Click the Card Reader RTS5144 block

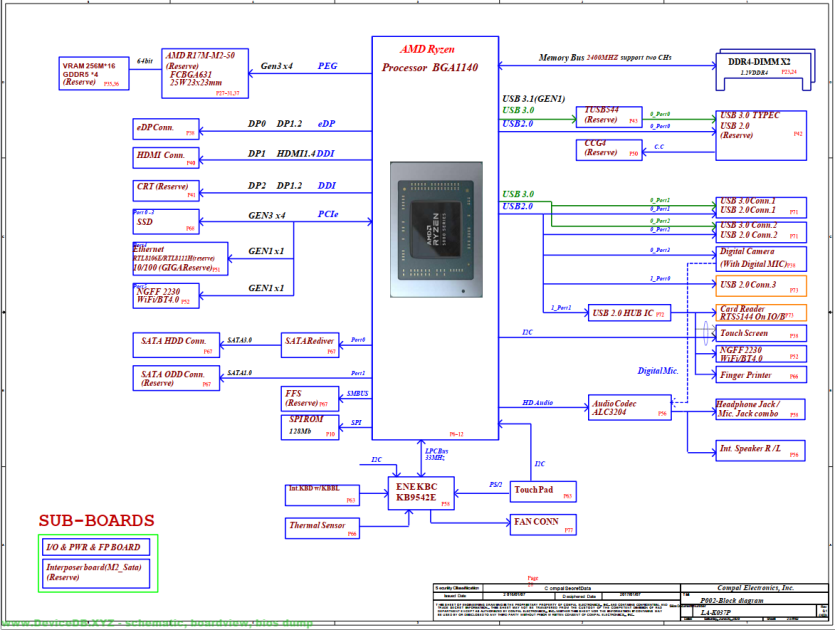pyautogui.click(x=761, y=313)
